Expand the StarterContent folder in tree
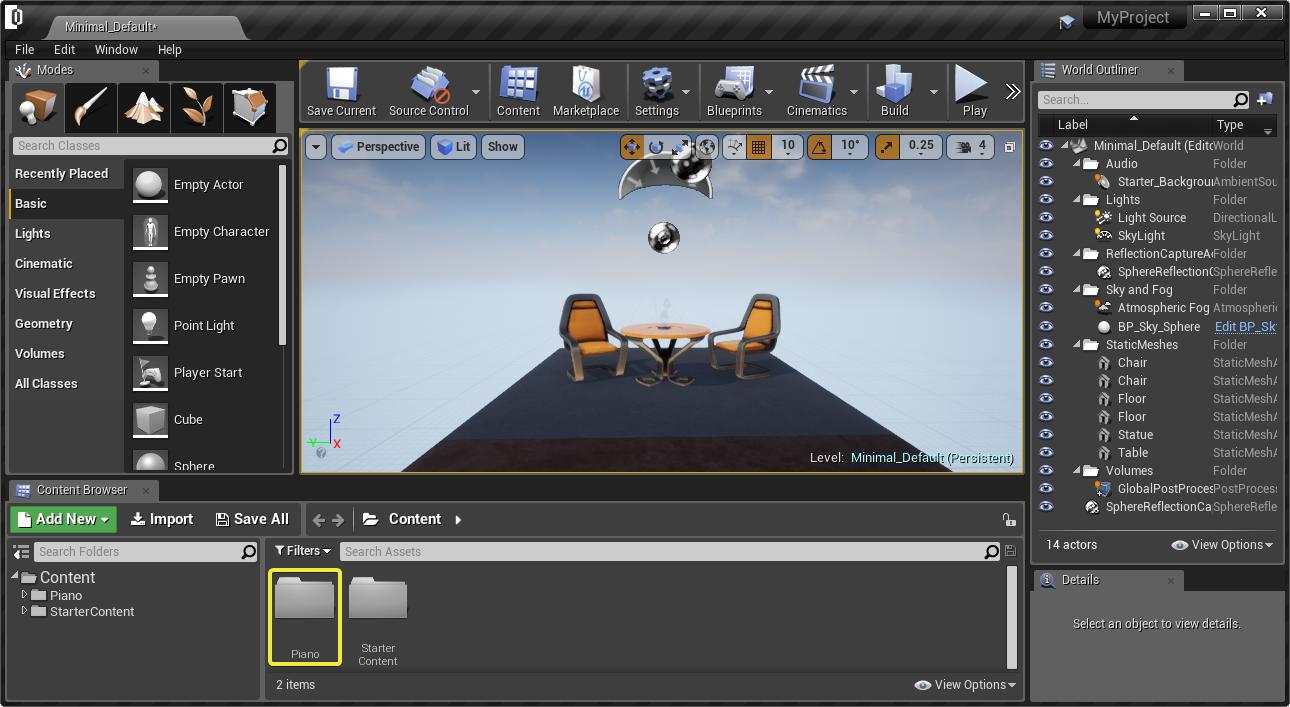Screen dimensions: 1290x707 [x=25, y=612]
